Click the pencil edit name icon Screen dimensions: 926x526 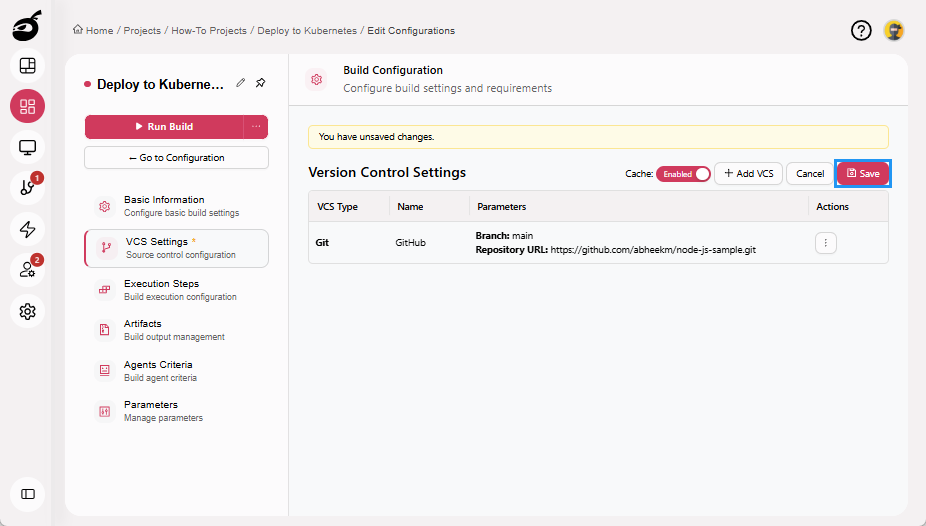pyautogui.click(x=240, y=83)
